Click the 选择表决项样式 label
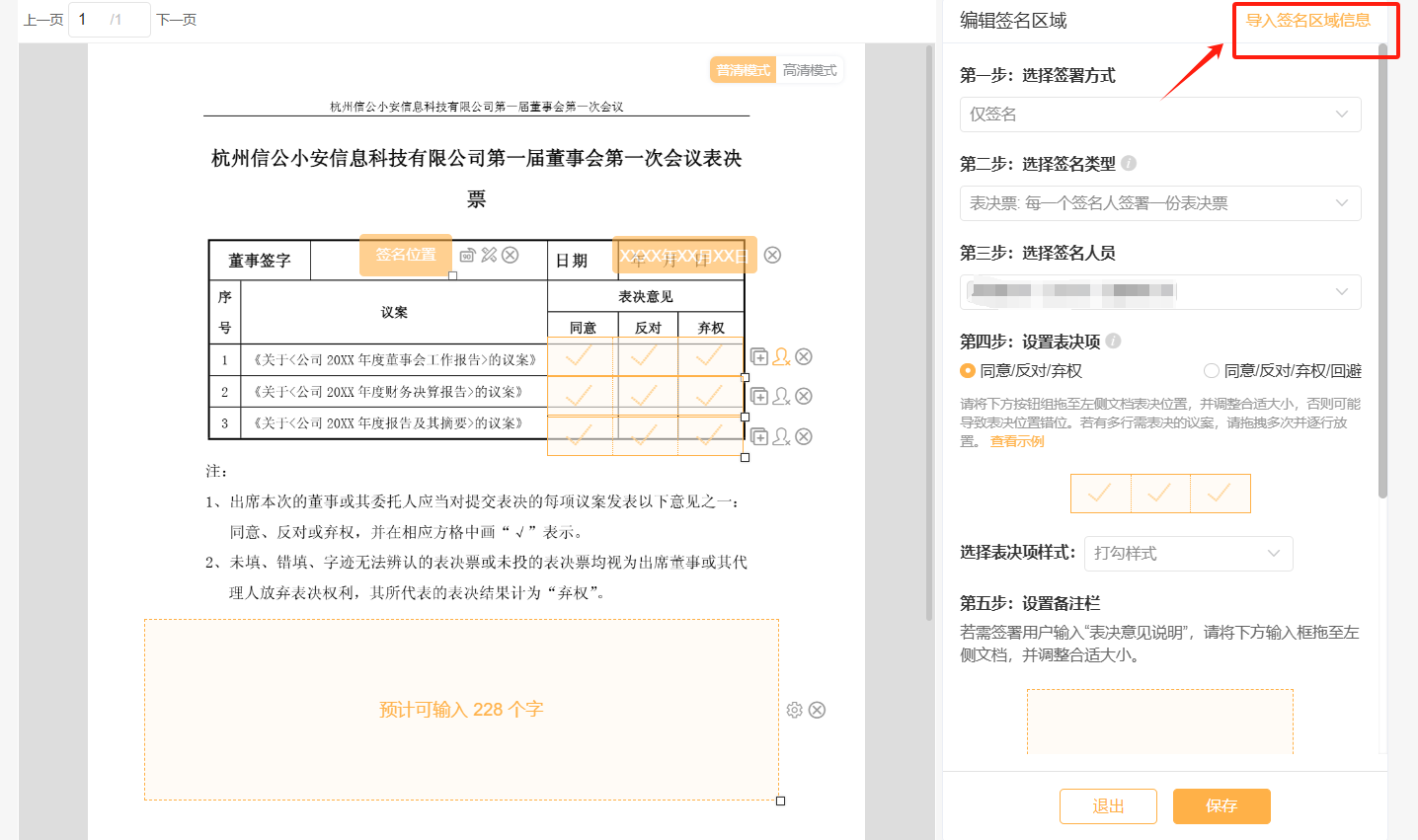The width and height of the screenshot is (1418, 840). pyautogui.click(x=1017, y=553)
